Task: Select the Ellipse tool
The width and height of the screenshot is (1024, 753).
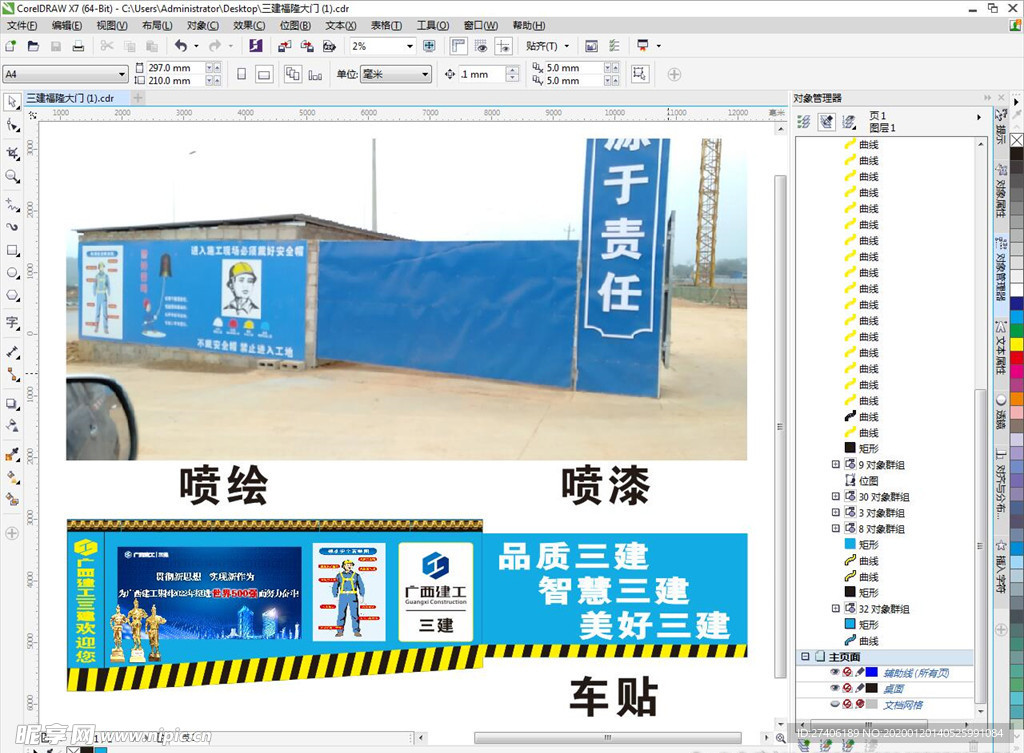Action: (x=12, y=273)
